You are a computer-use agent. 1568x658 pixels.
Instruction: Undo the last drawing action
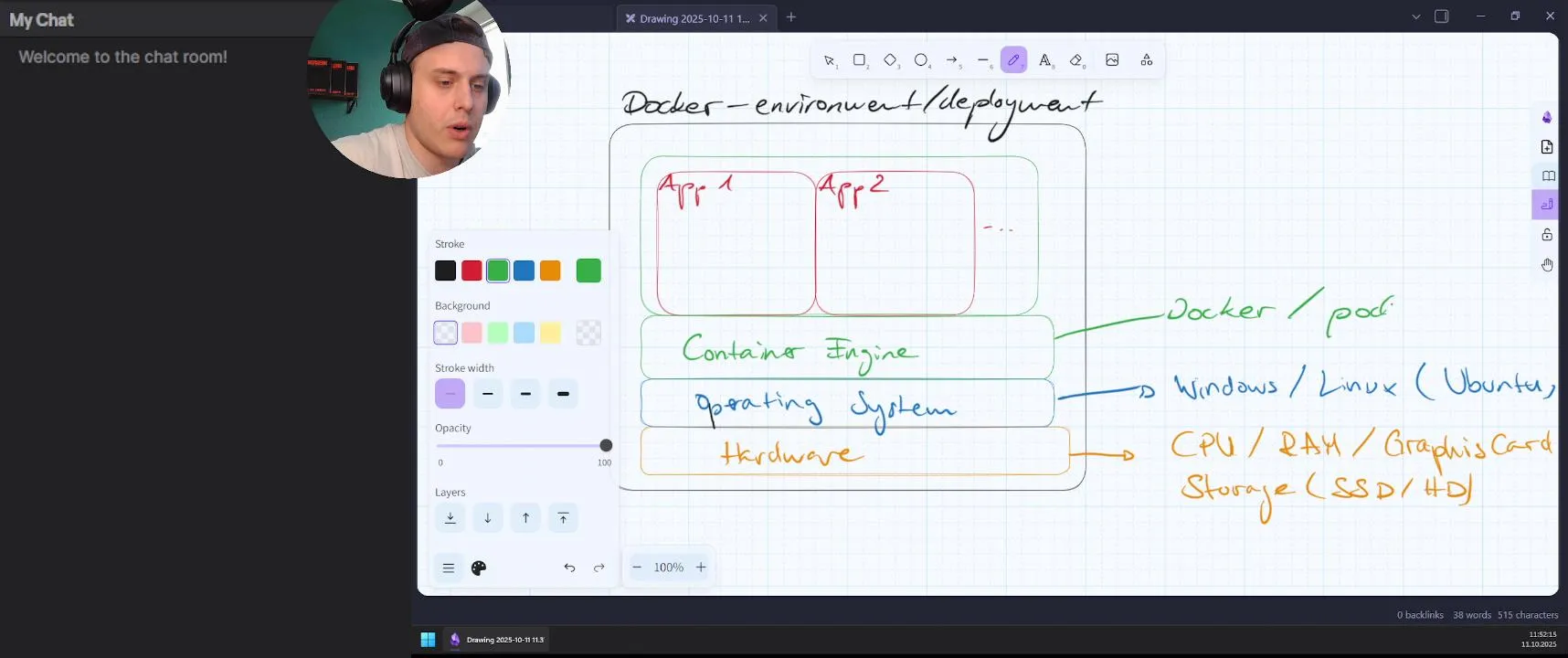pos(569,568)
